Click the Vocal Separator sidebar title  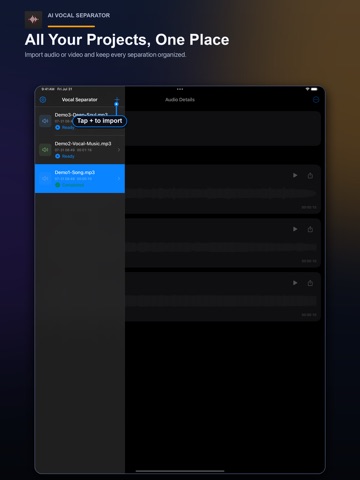80,100
